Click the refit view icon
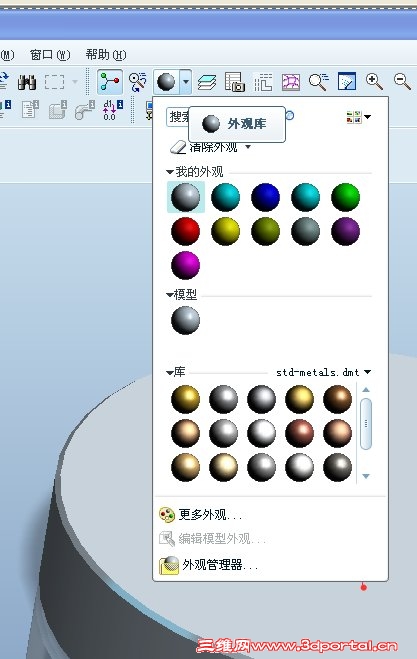This screenshot has width=417, height=659. [x=346, y=82]
